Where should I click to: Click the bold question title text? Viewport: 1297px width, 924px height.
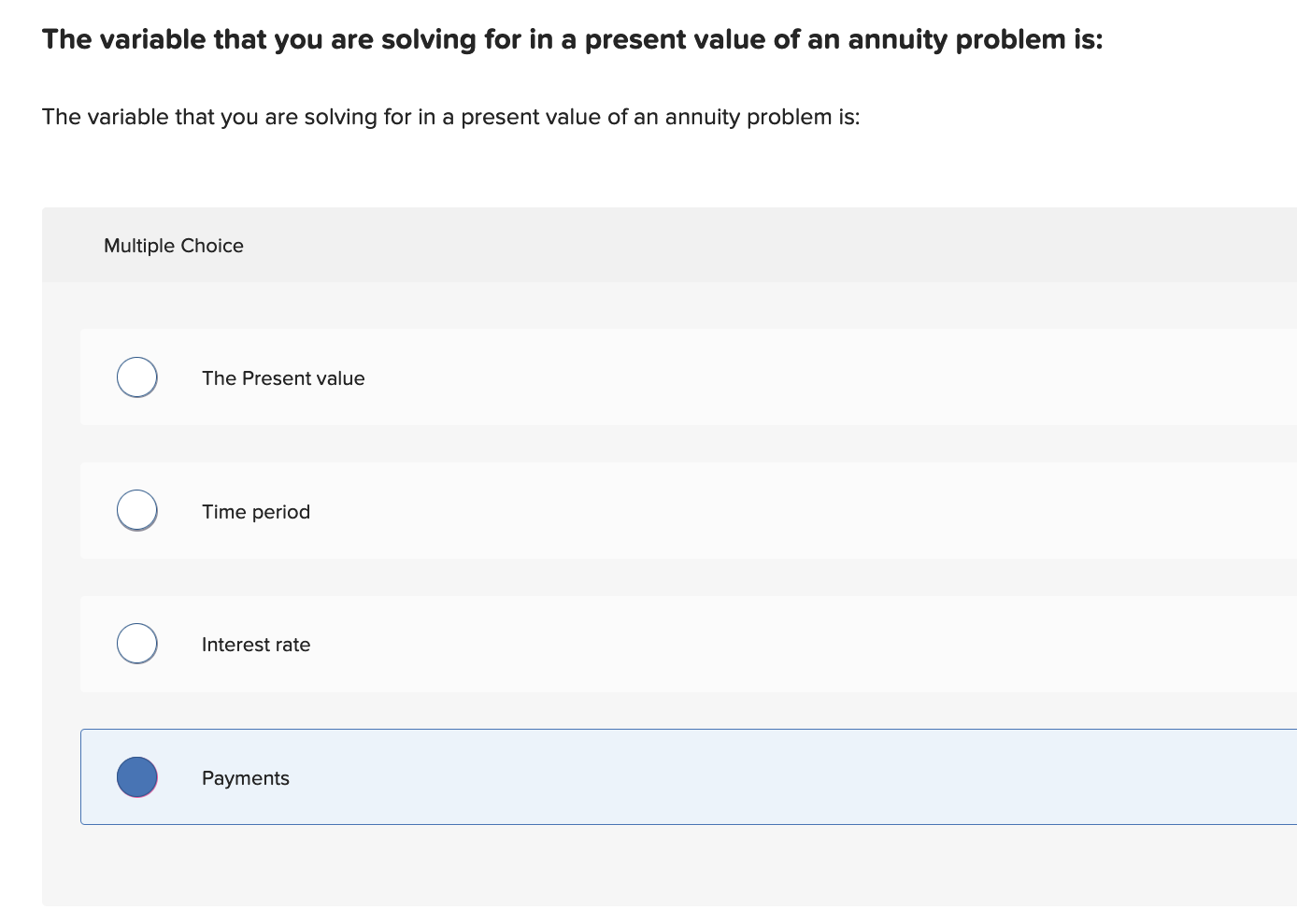[572, 39]
